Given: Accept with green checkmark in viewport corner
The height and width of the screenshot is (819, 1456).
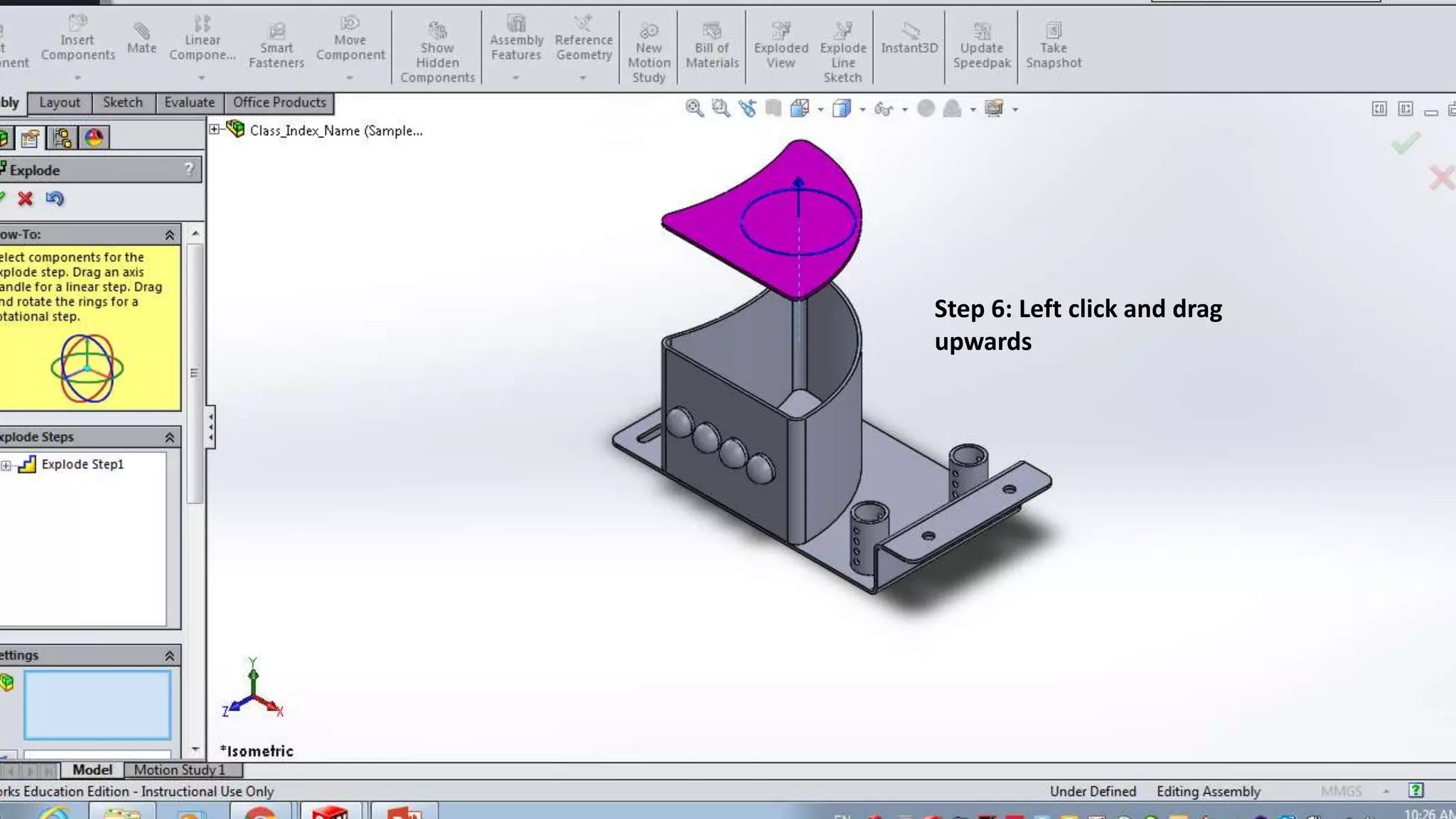Looking at the screenshot, I should coord(1406,144).
